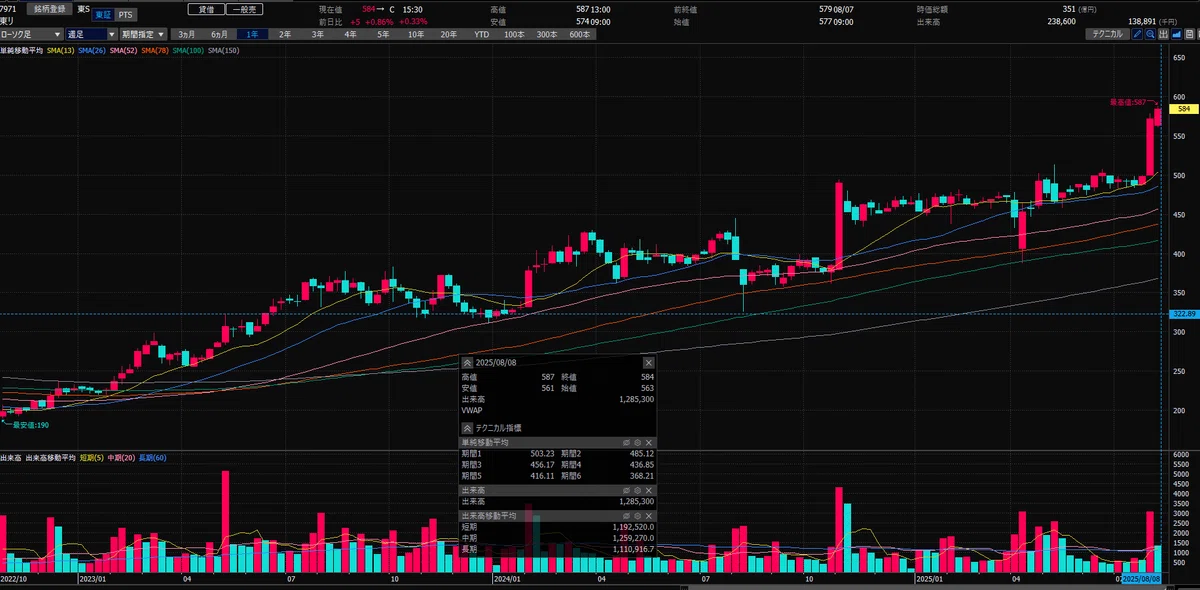Image resolution: width=1200 pixels, height=590 pixels.
Task: Select the 2年 period tab
Action: click(285, 33)
